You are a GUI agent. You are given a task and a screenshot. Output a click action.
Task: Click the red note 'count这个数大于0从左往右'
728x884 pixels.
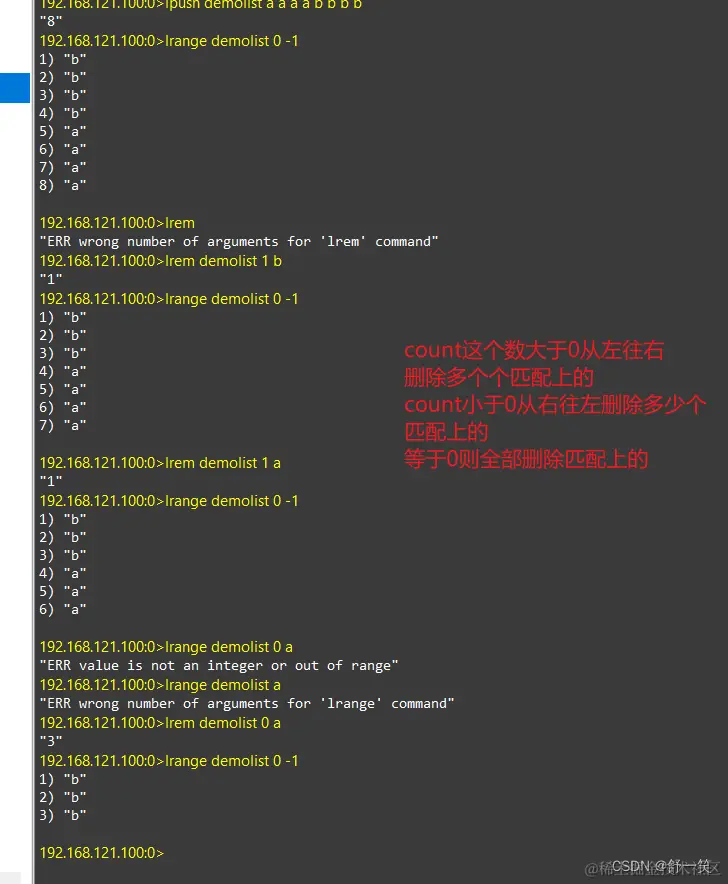(534, 350)
